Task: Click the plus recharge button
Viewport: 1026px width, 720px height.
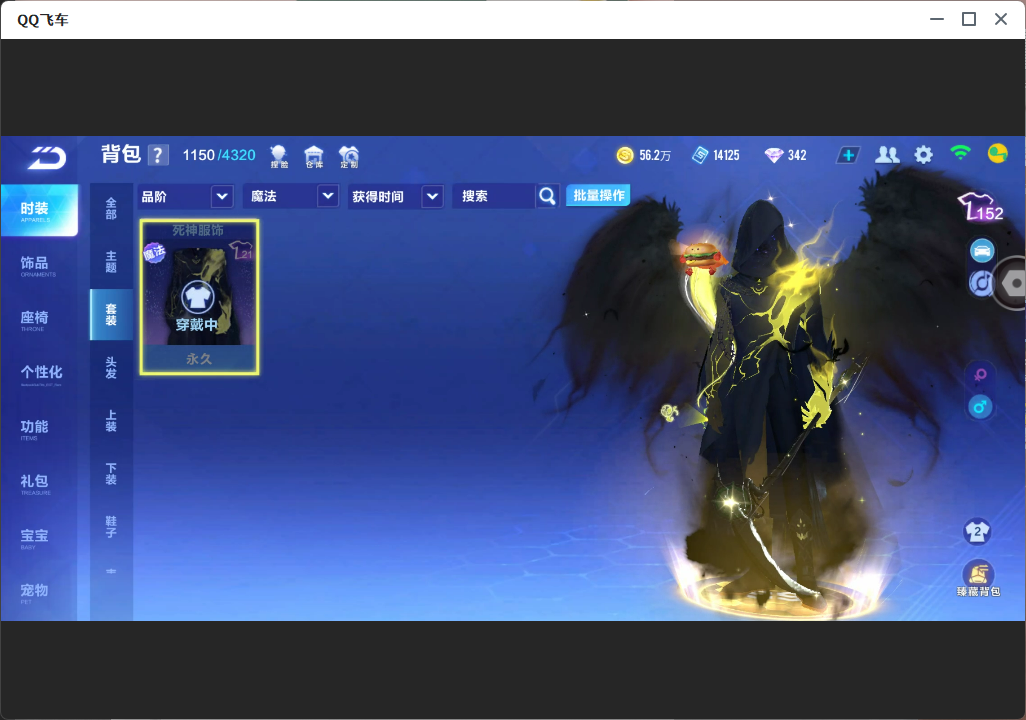Action: pos(848,155)
